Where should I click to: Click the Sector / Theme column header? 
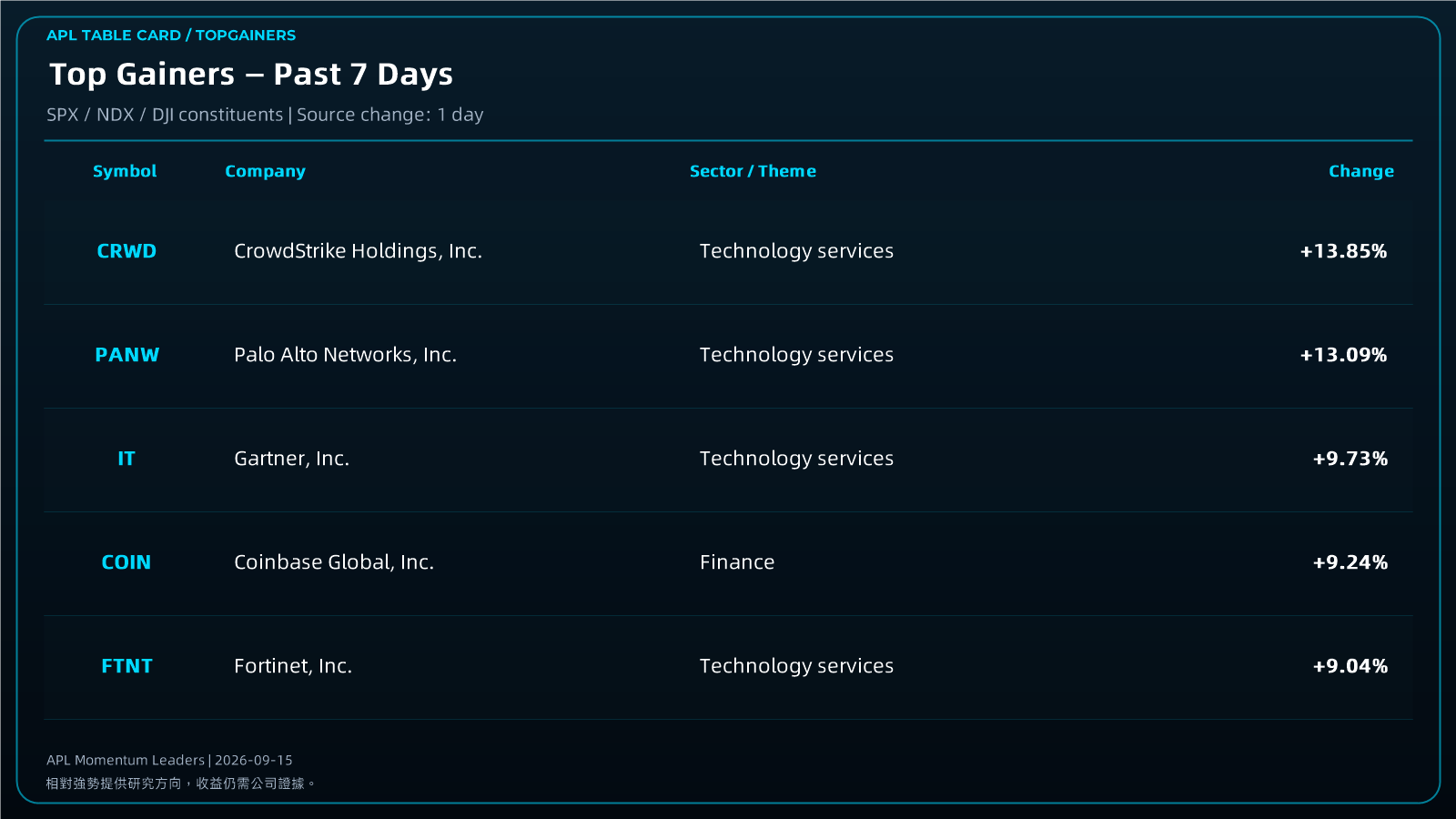coord(753,171)
